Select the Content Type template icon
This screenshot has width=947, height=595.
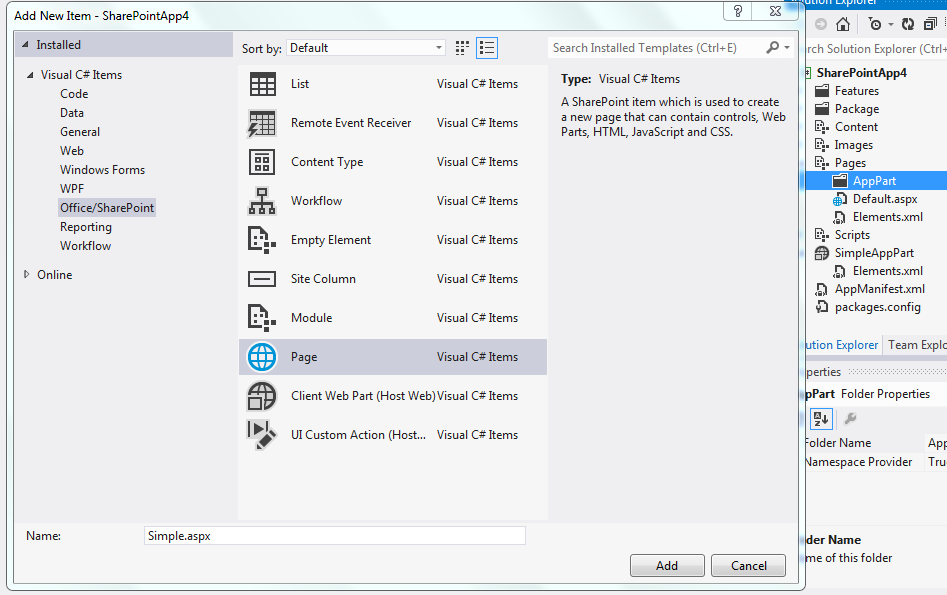(262, 162)
